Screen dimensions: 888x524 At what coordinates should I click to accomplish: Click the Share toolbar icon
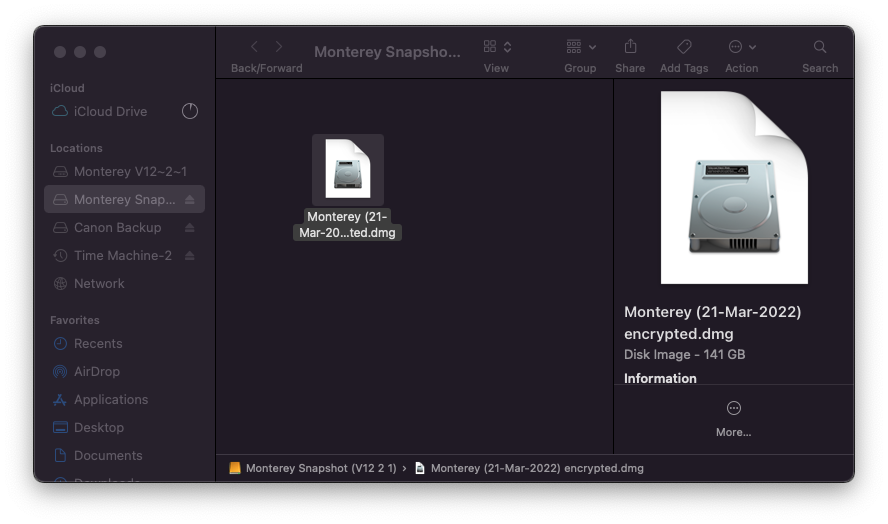pos(630,46)
